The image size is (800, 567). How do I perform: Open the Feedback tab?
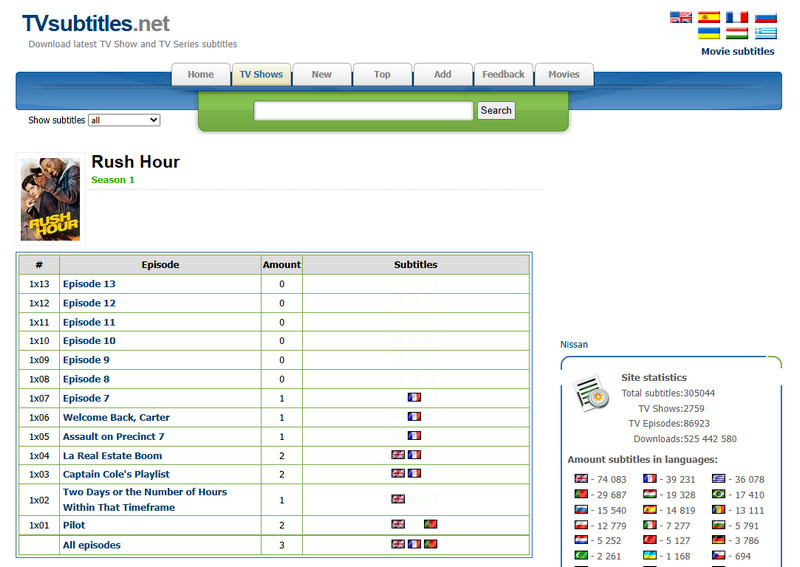coord(504,75)
